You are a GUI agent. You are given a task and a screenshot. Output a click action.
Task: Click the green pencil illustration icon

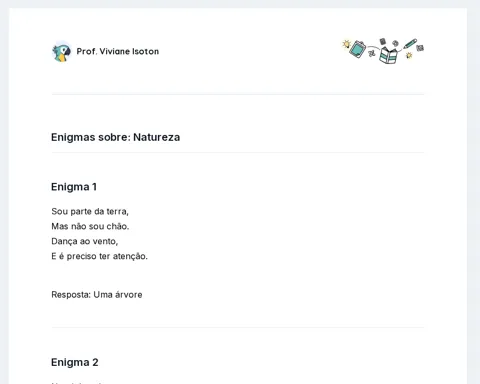tap(410, 44)
